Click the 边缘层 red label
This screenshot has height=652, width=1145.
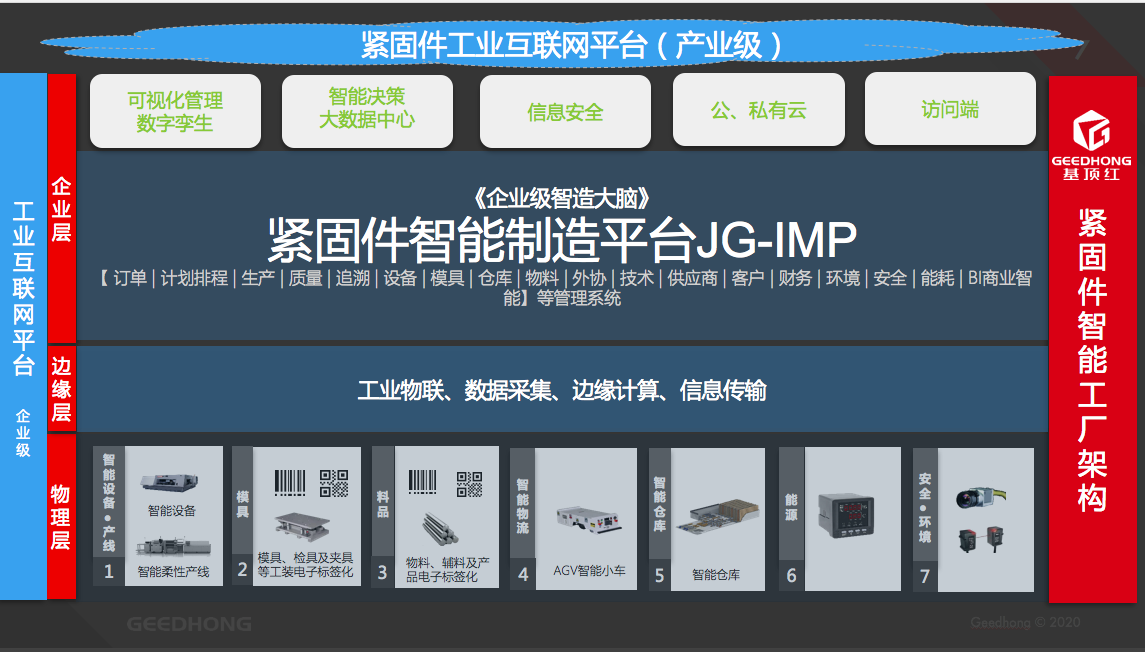pyautogui.click(x=61, y=388)
